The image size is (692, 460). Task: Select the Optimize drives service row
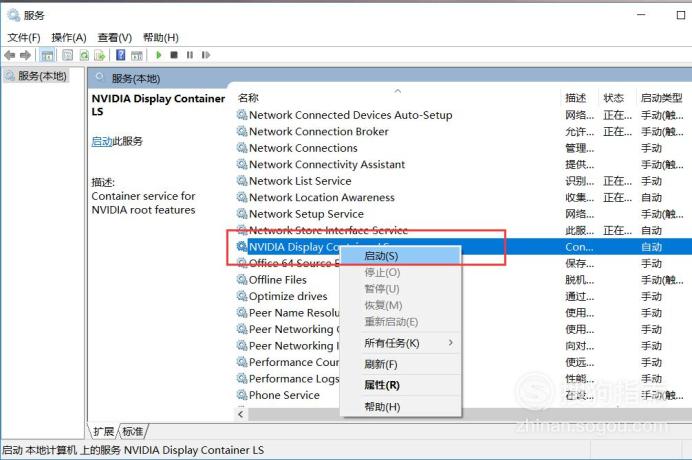click(463, 296)
